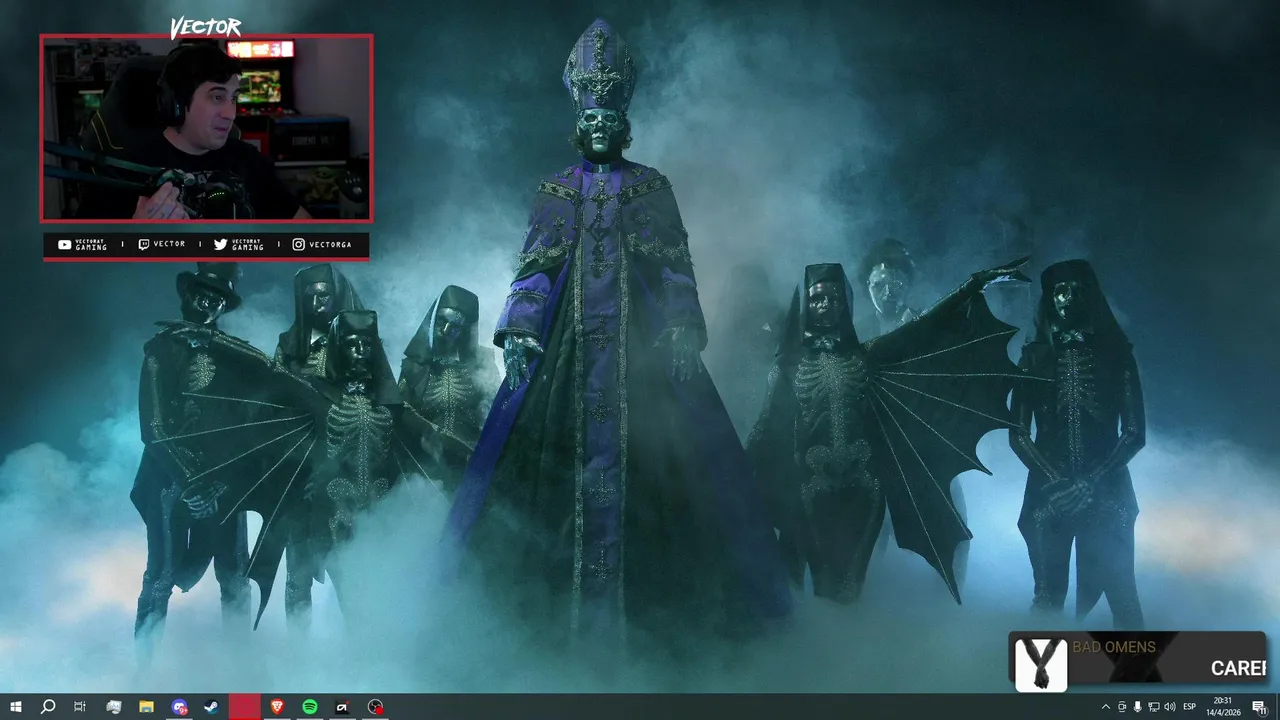1280x720 pixels.
Task: Launch File Explorer folder icon
Action: click(x=146, y=707)
